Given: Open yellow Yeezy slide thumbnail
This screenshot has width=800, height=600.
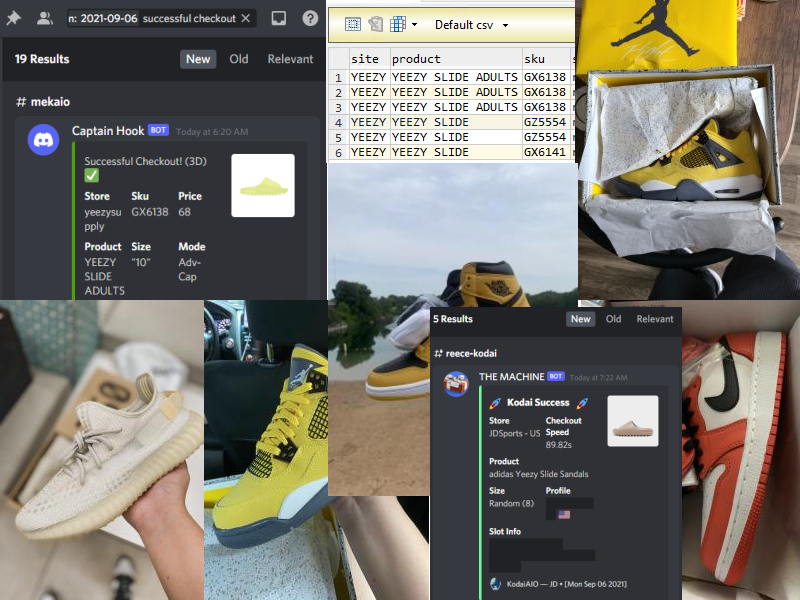Looking at the screenshot, I should tap(263, 185).
